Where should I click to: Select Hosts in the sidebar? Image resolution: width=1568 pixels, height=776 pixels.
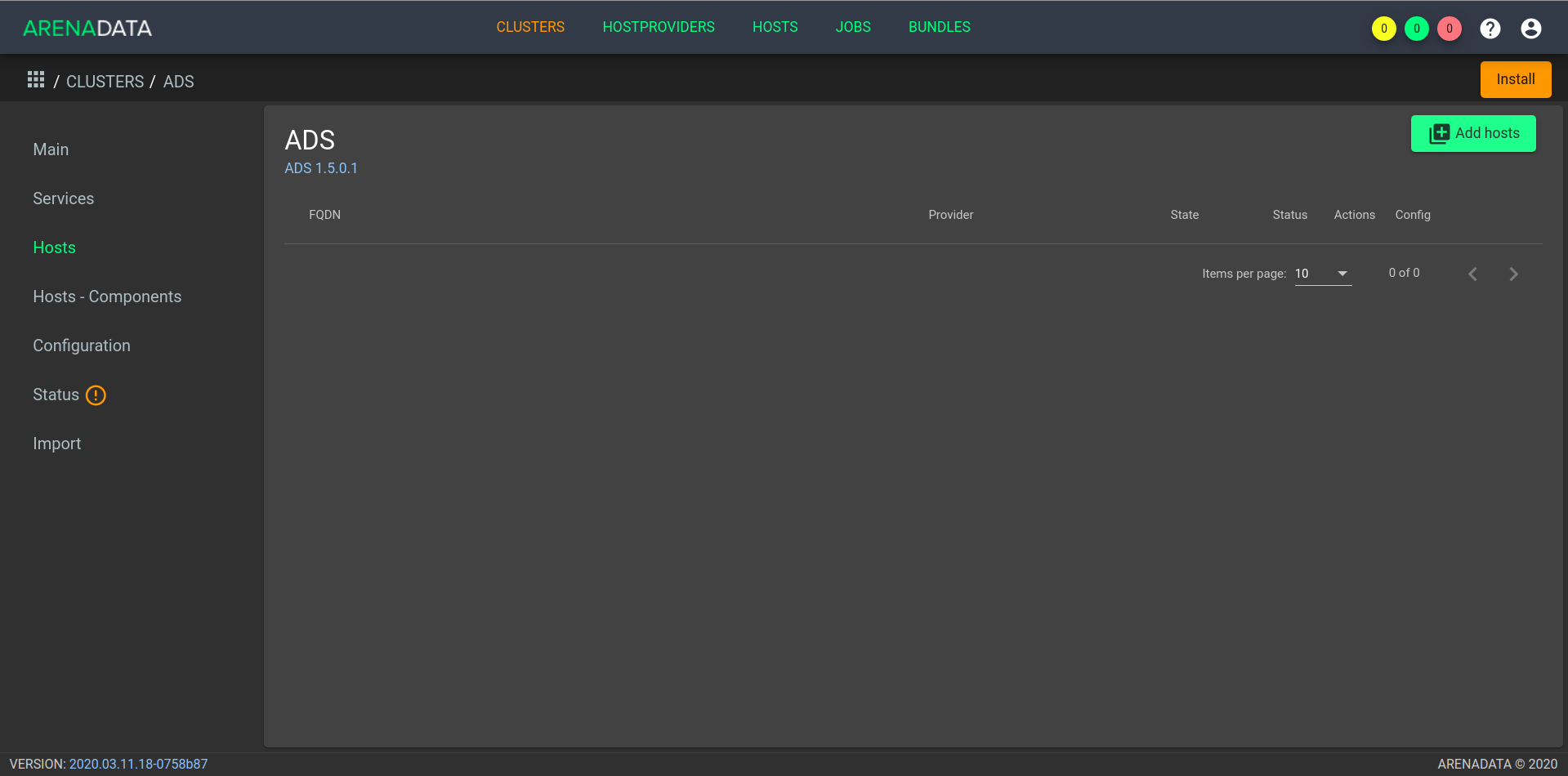coord(54,248)
